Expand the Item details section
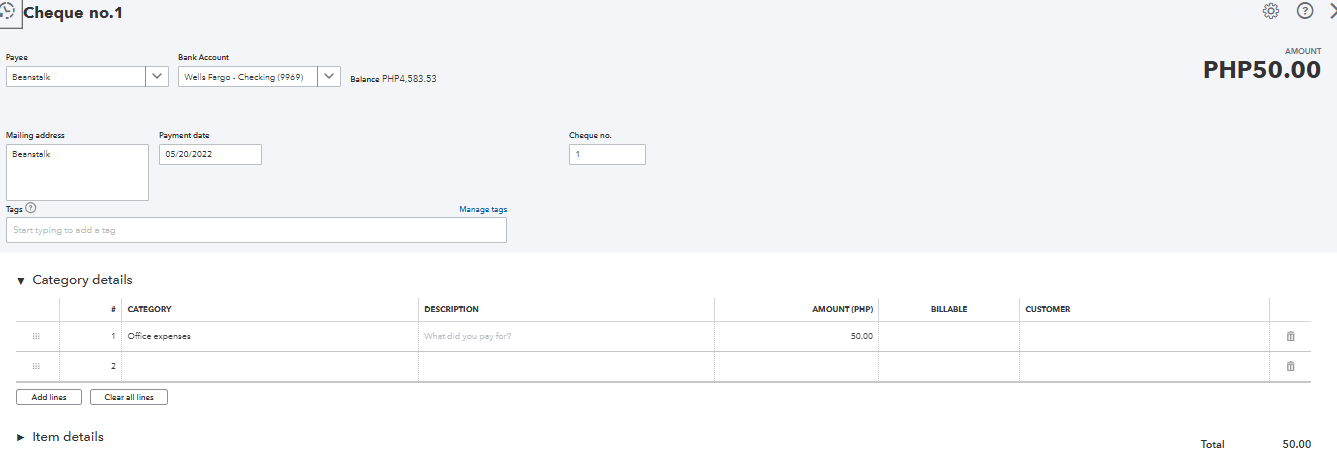Screen dimensions: 1337x461 click(21, 438)
